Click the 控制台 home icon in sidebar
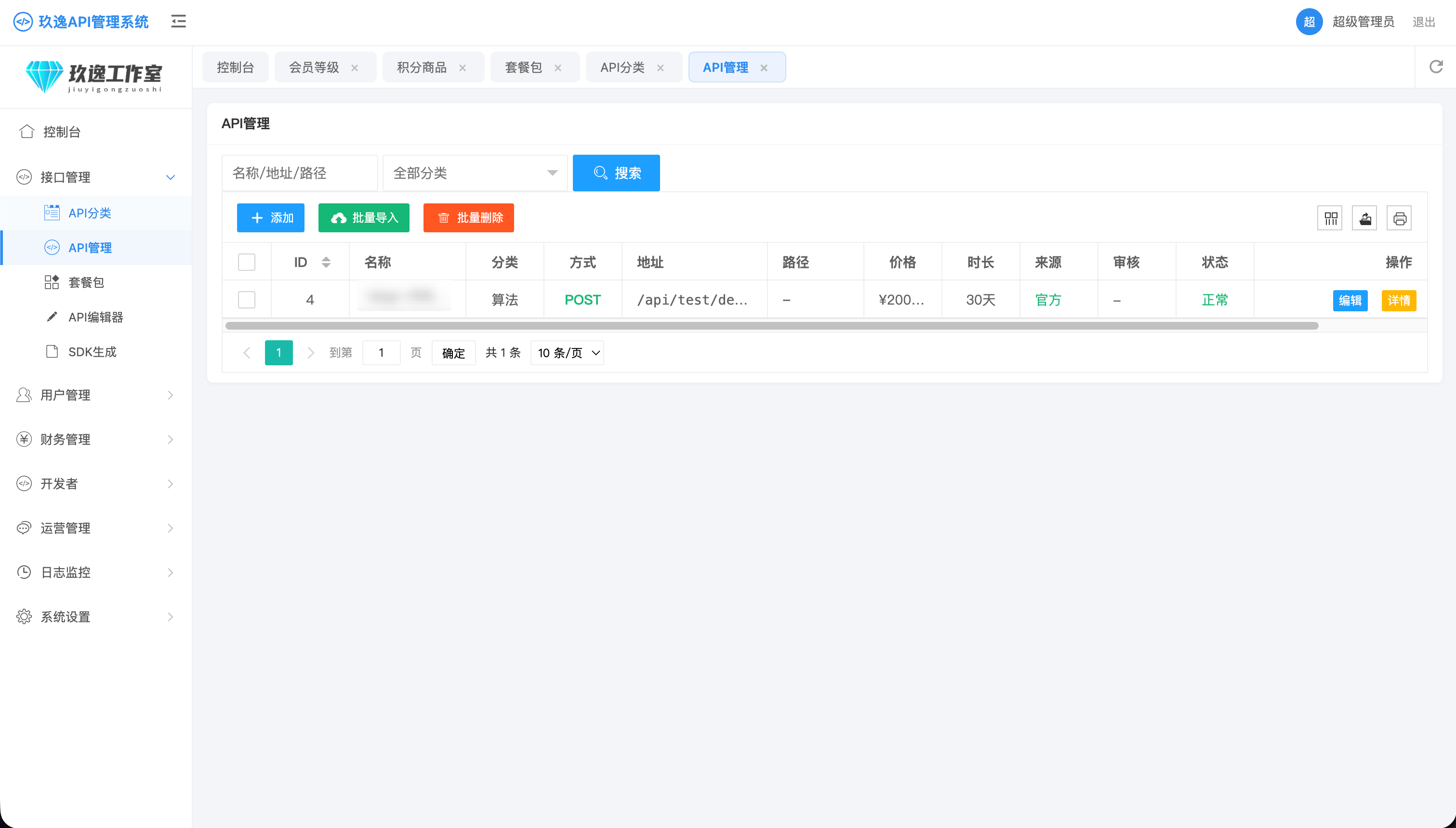The image size is (1456, 828). coord(26,132)
